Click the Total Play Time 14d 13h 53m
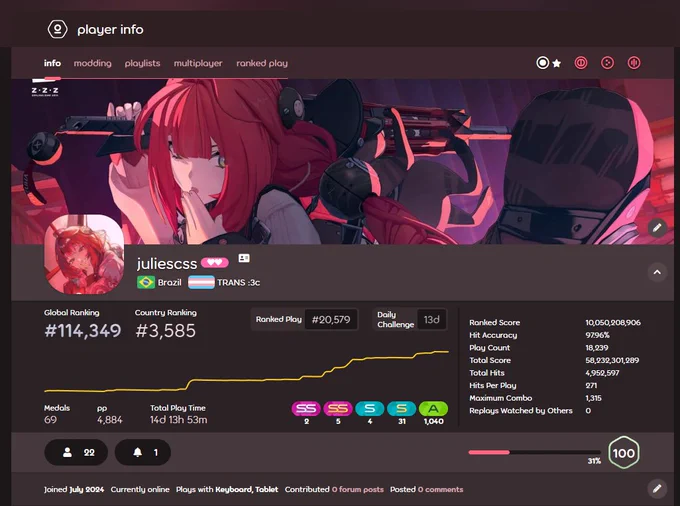The image size is (680, 506). point(179,420)
